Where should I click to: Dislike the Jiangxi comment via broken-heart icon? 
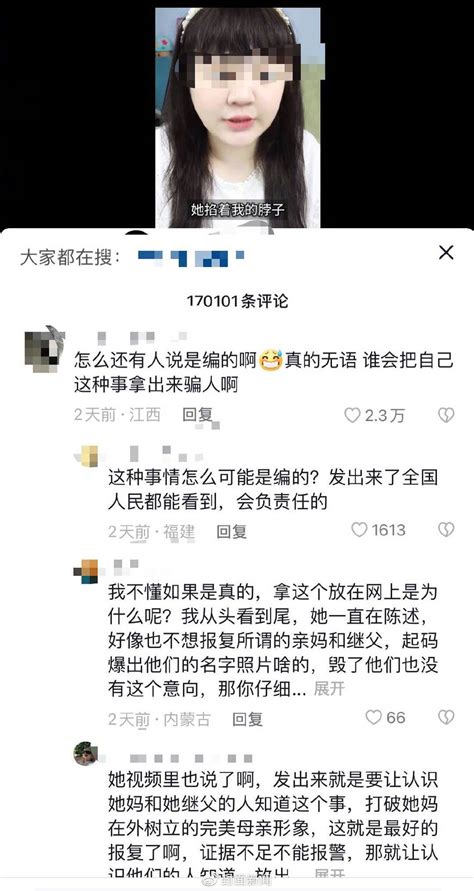[x=446, y=415]
